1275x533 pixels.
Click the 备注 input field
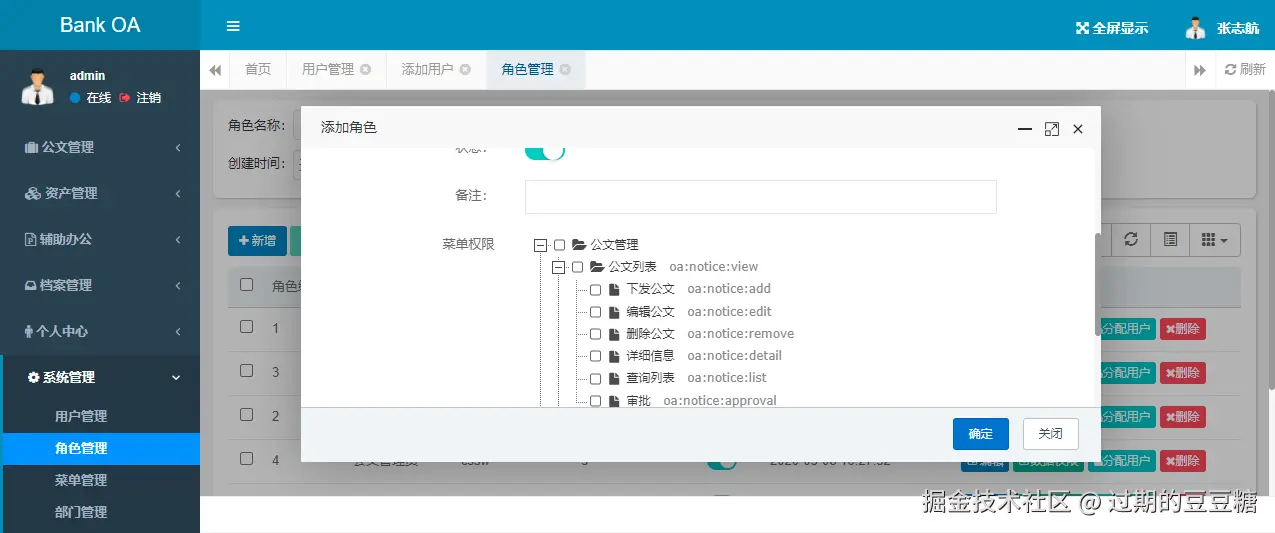pyautogui.click(x=760, y=197)
